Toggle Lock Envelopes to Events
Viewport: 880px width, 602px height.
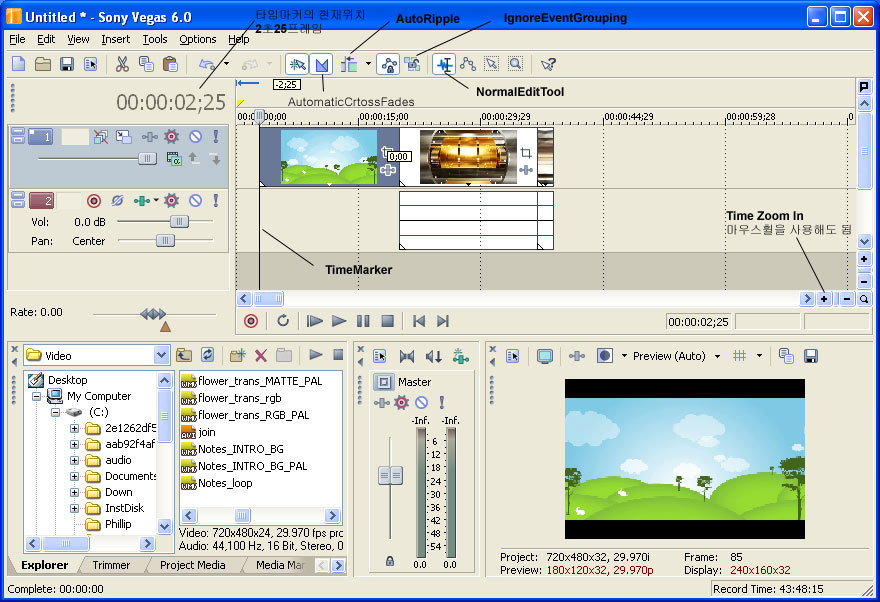tap(388, 65)
